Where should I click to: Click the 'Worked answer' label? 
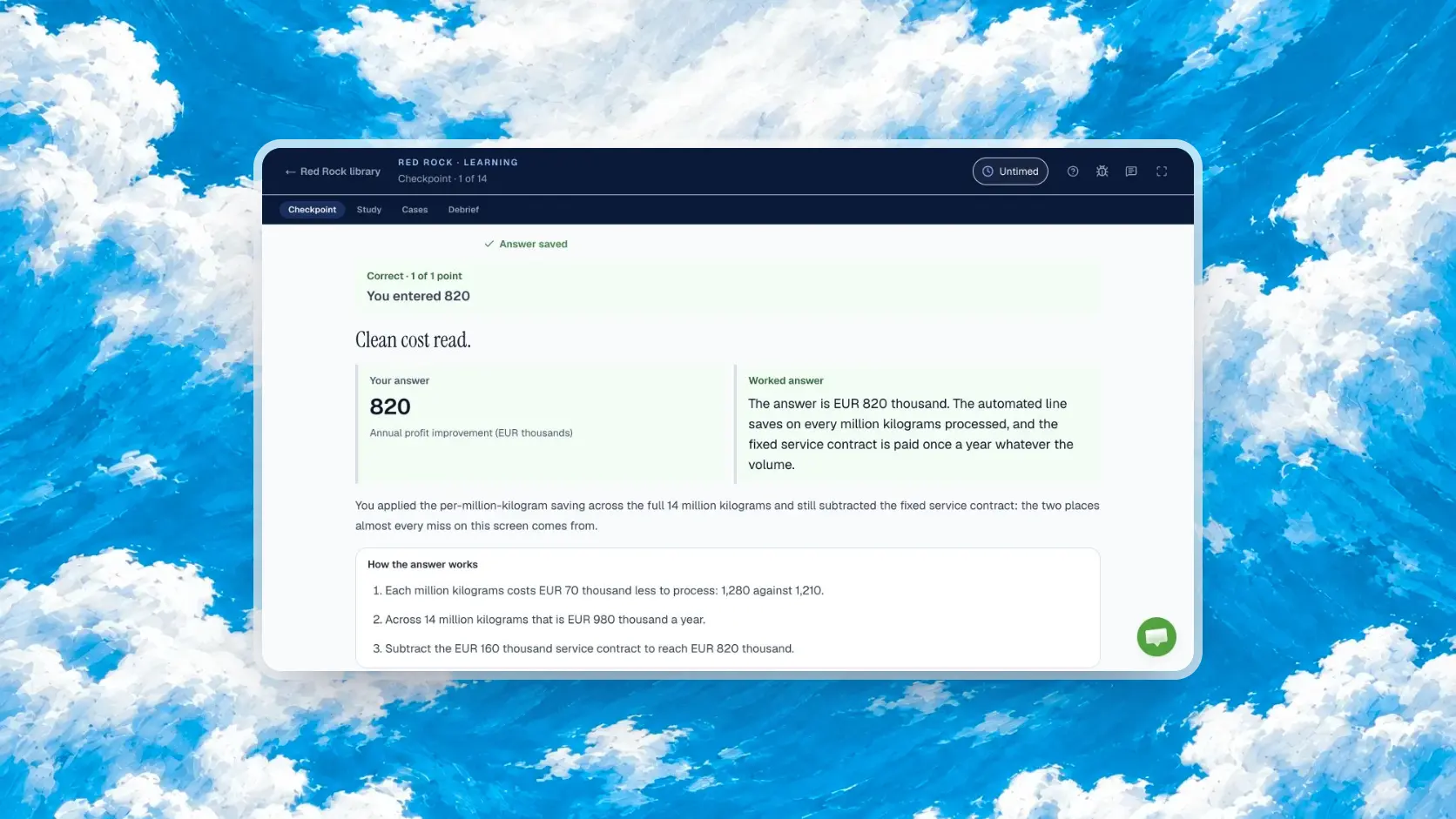point(785,380)
